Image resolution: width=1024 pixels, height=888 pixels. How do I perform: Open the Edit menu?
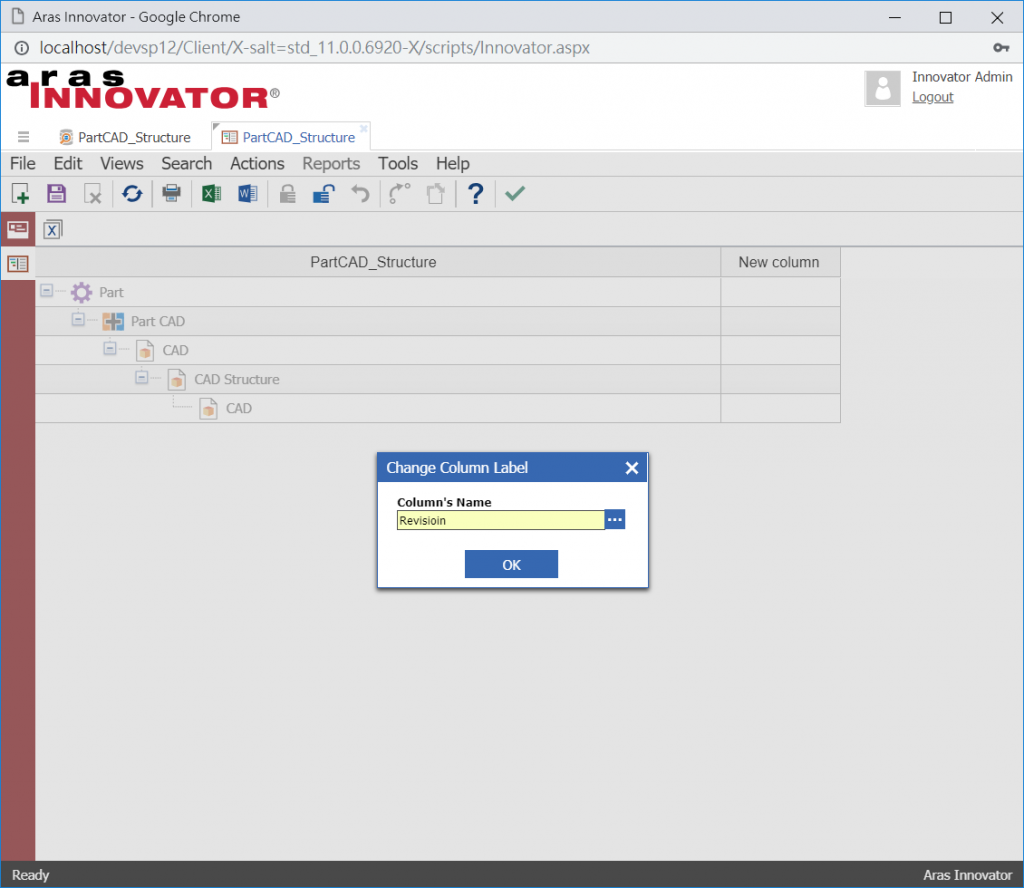click(x=68, y=163)
